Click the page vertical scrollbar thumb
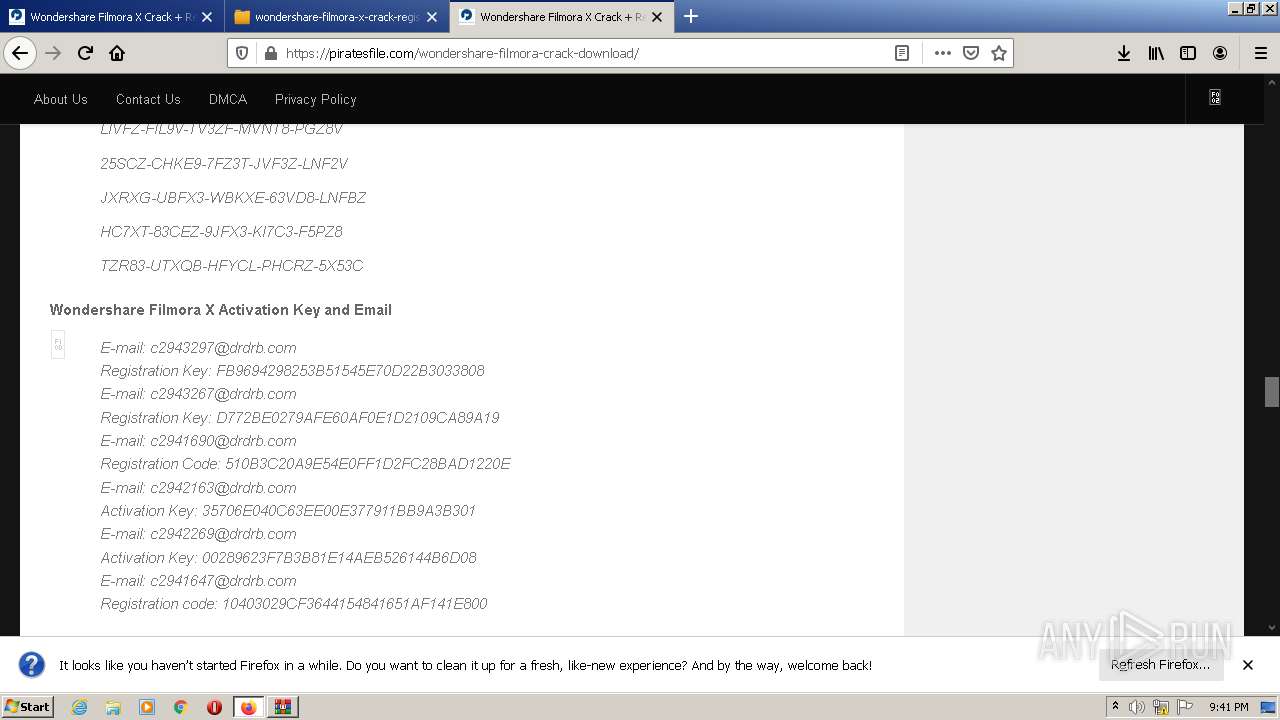Screen dimensions: 1280x720 click(x=1272, y=391)
